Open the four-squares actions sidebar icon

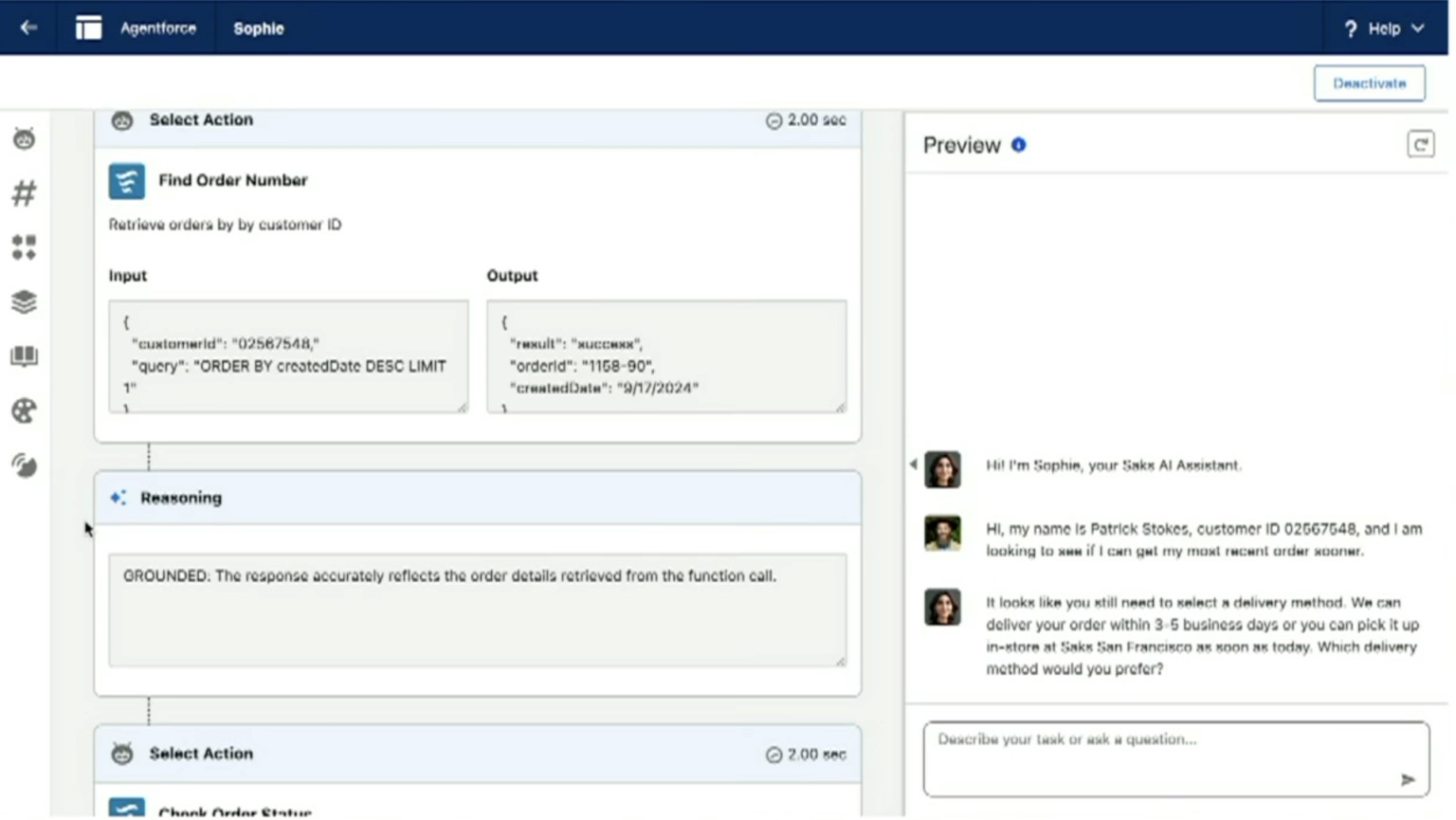(x=24, y=247)
